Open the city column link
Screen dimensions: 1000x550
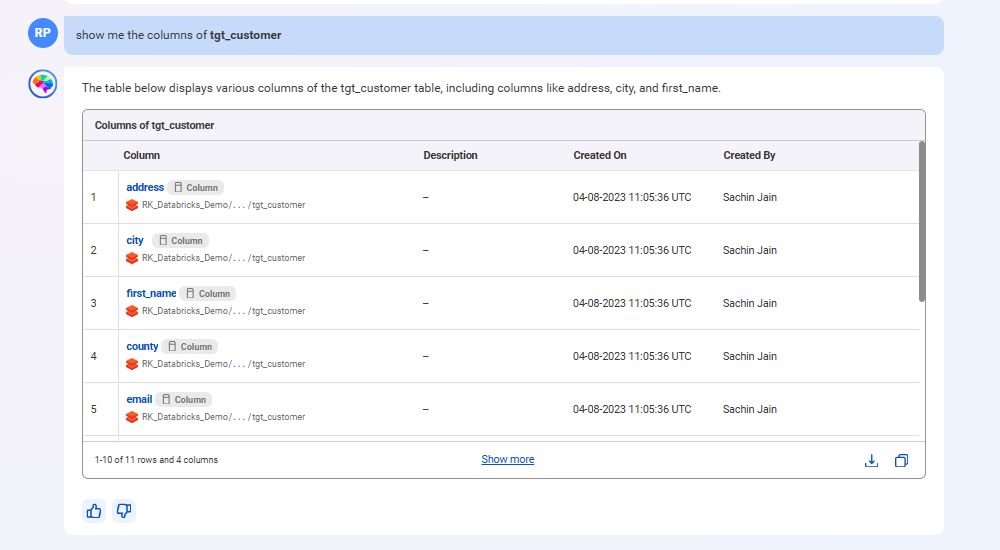coord(135,240)
